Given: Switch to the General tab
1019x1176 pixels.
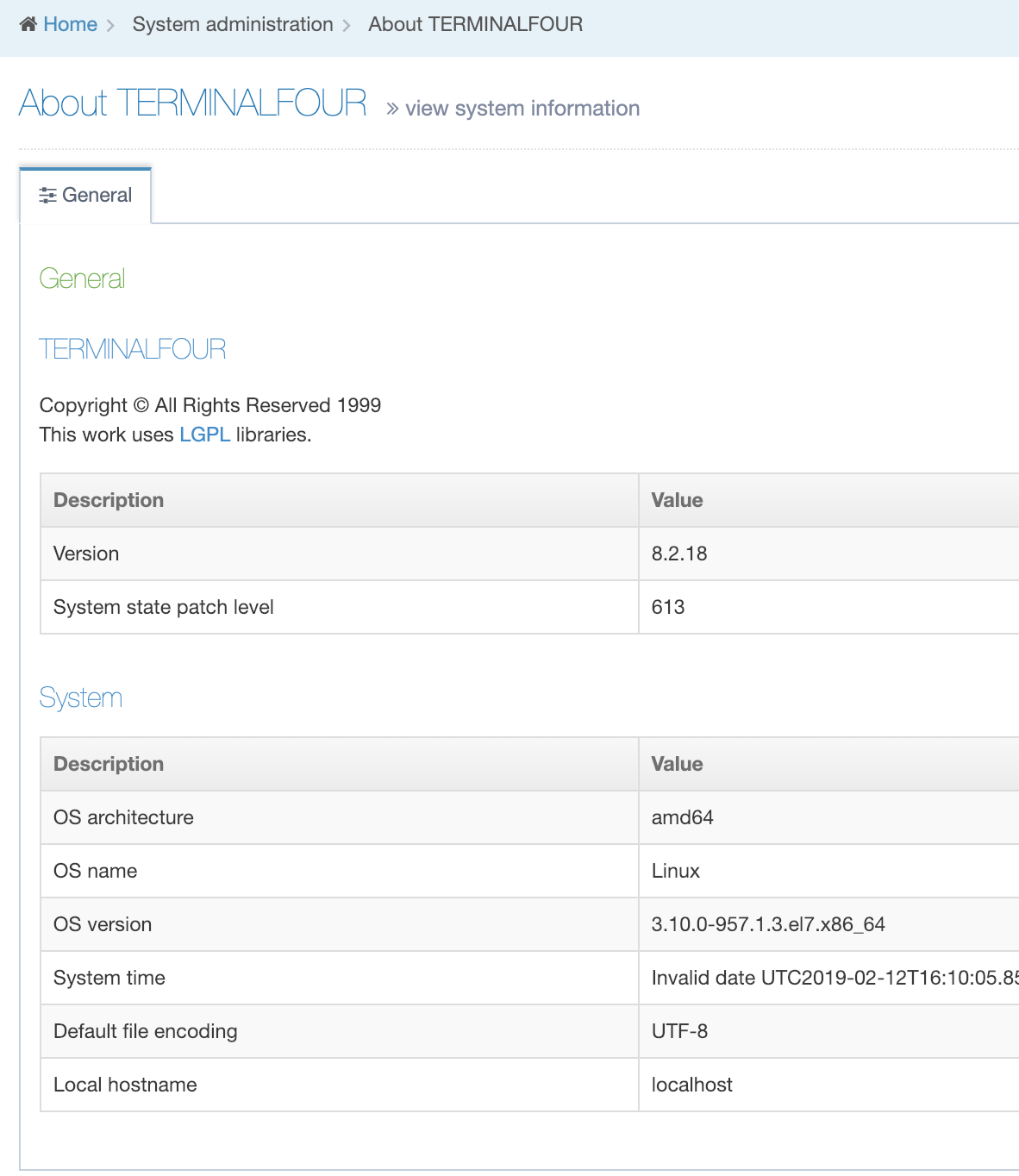Looking at the screenshot, I should pyautogui.click(x=96, y=196).
